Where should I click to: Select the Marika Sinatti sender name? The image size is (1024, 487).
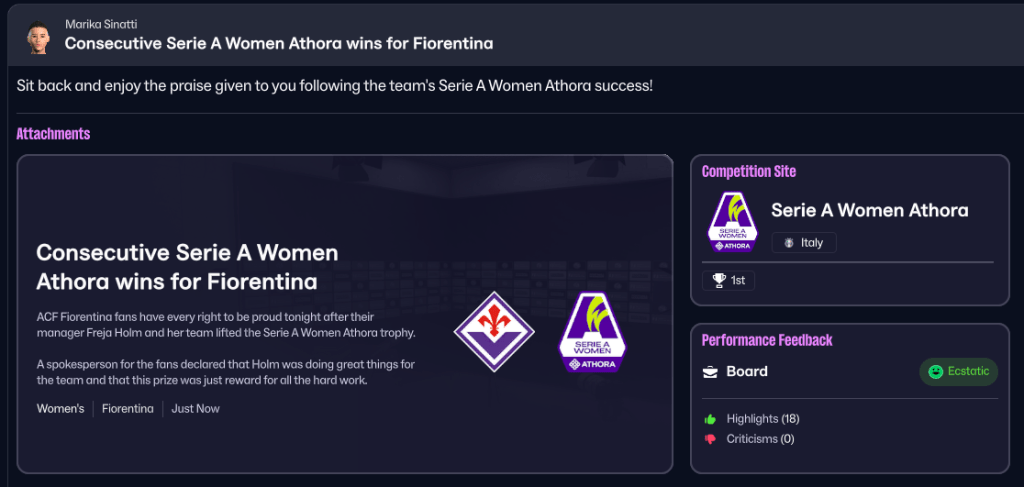100,24
